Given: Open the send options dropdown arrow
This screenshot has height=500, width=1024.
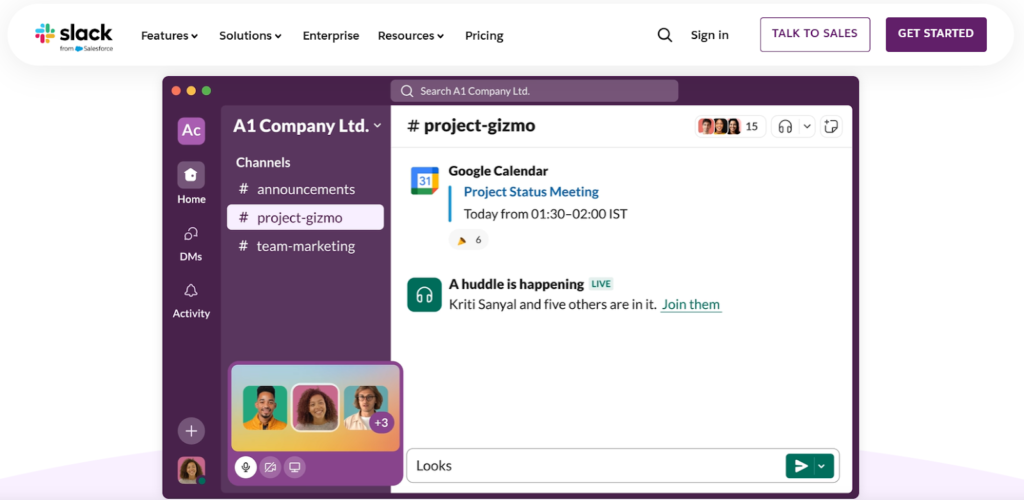Looking at the screenshot, I should pyautogui.click(x=824, y=466).
